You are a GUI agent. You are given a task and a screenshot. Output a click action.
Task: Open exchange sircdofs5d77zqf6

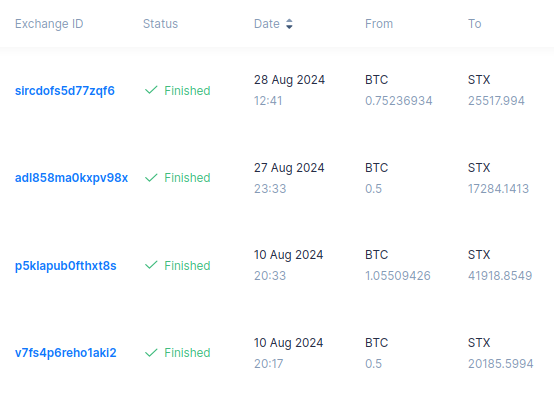click(x=65, y=91)
